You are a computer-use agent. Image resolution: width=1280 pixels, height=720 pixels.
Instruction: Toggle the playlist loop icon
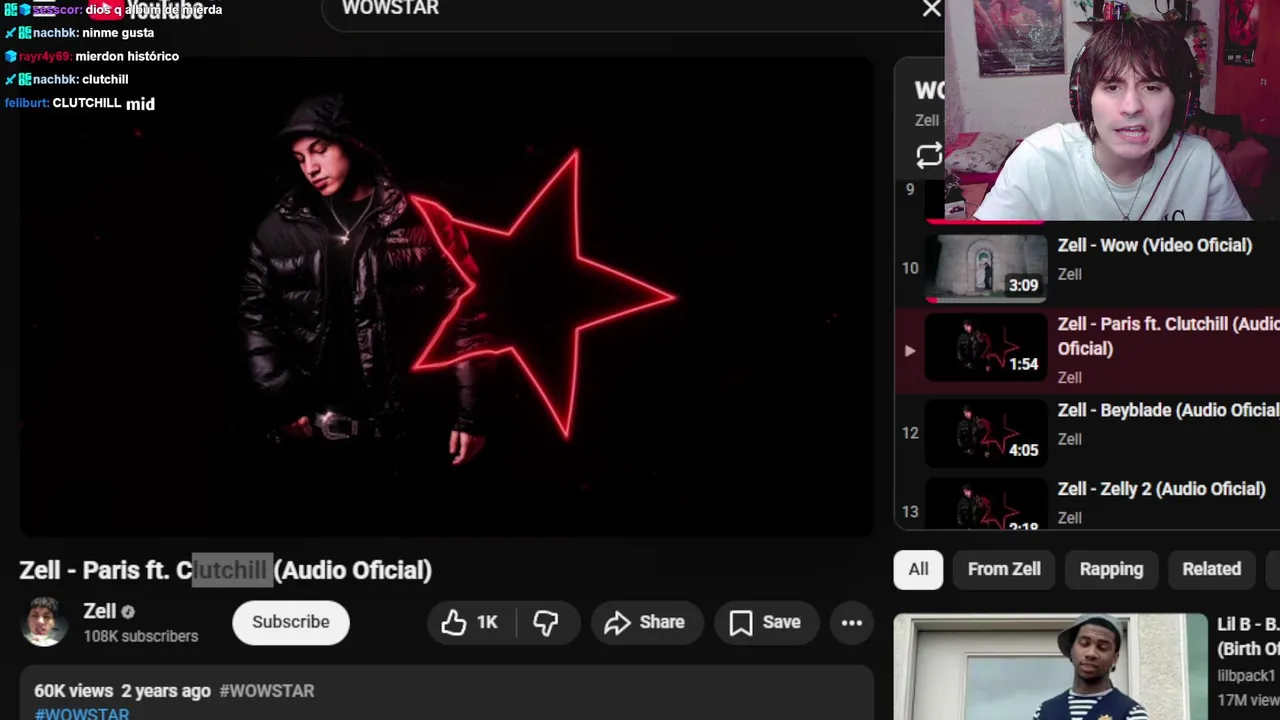point(929,155)
